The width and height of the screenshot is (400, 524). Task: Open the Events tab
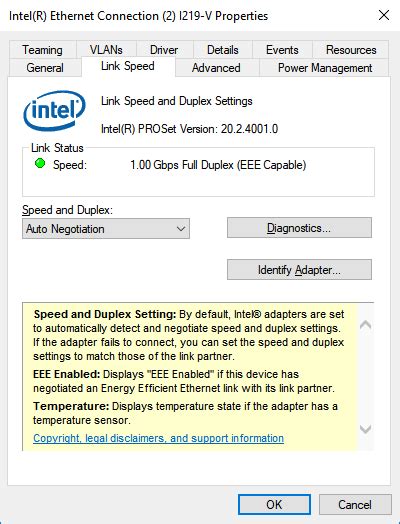point(282,50)
